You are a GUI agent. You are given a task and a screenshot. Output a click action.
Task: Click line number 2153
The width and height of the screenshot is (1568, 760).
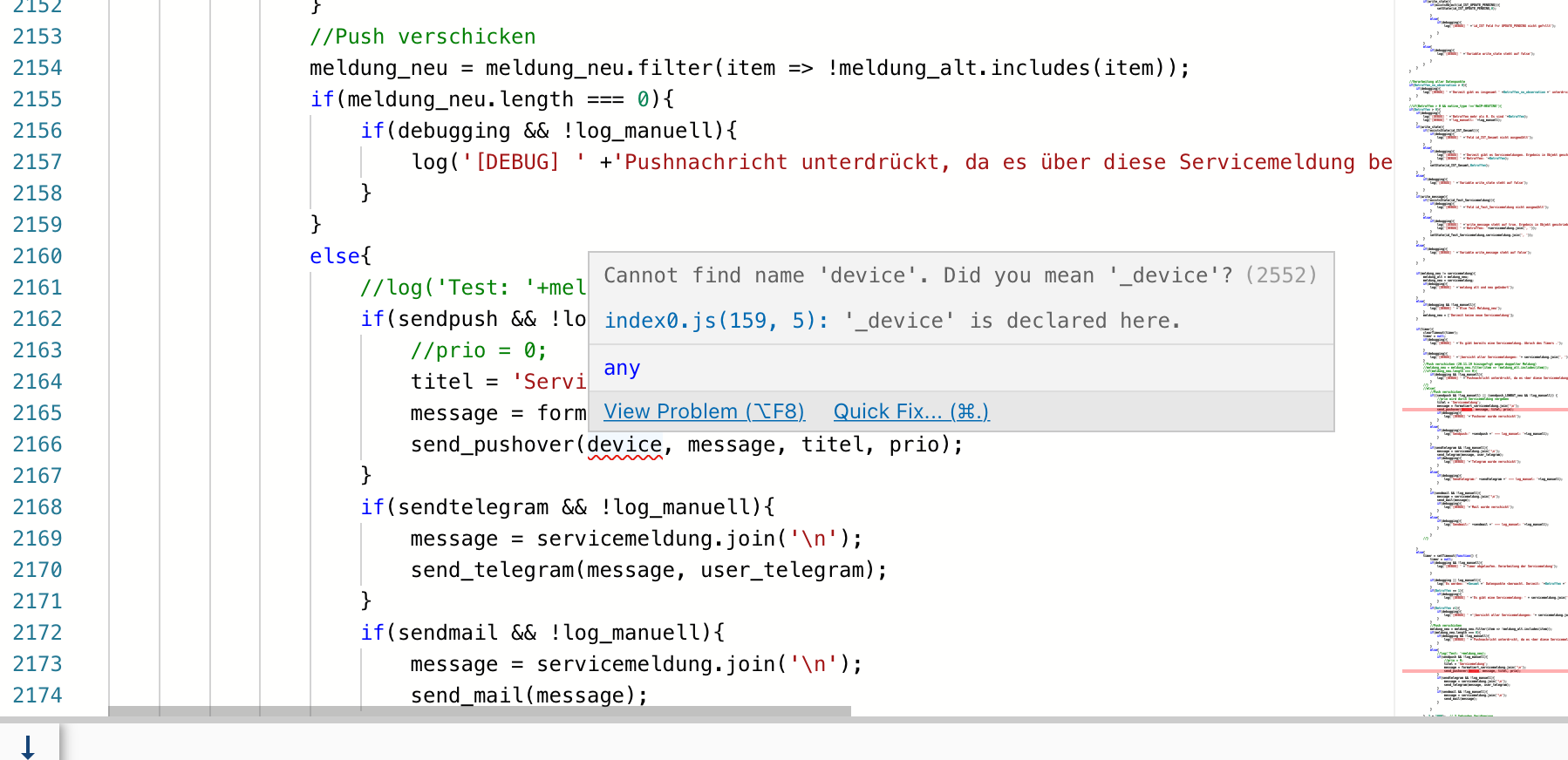tap(37, 37)
